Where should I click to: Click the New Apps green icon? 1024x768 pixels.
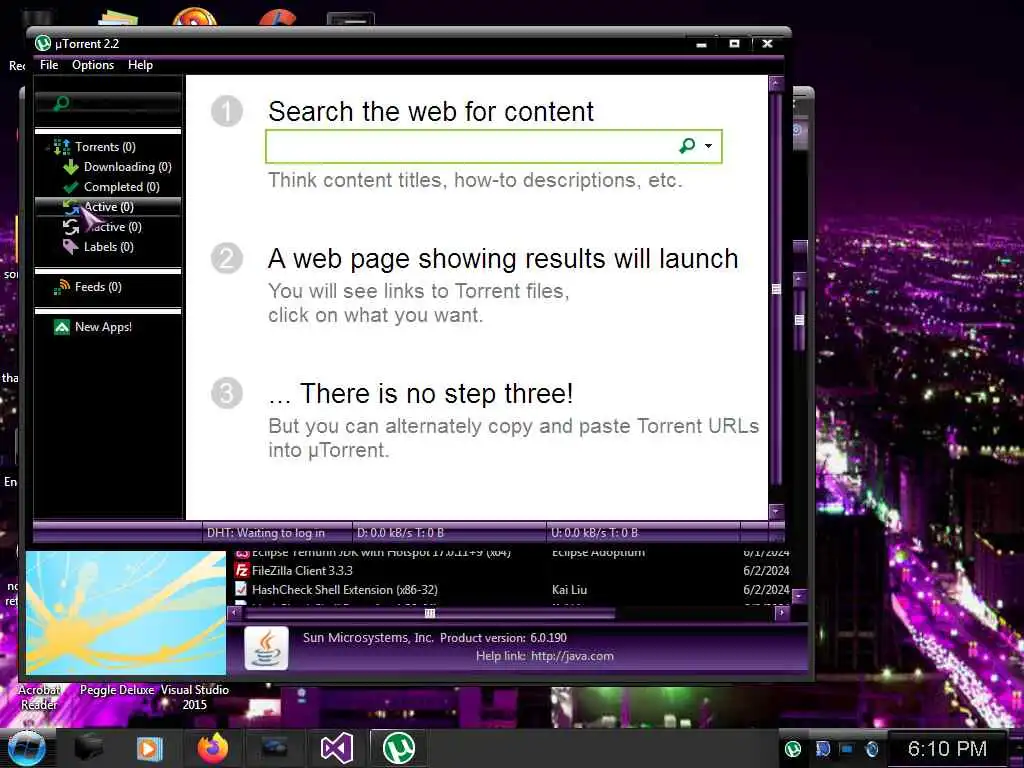pos(62,327)
